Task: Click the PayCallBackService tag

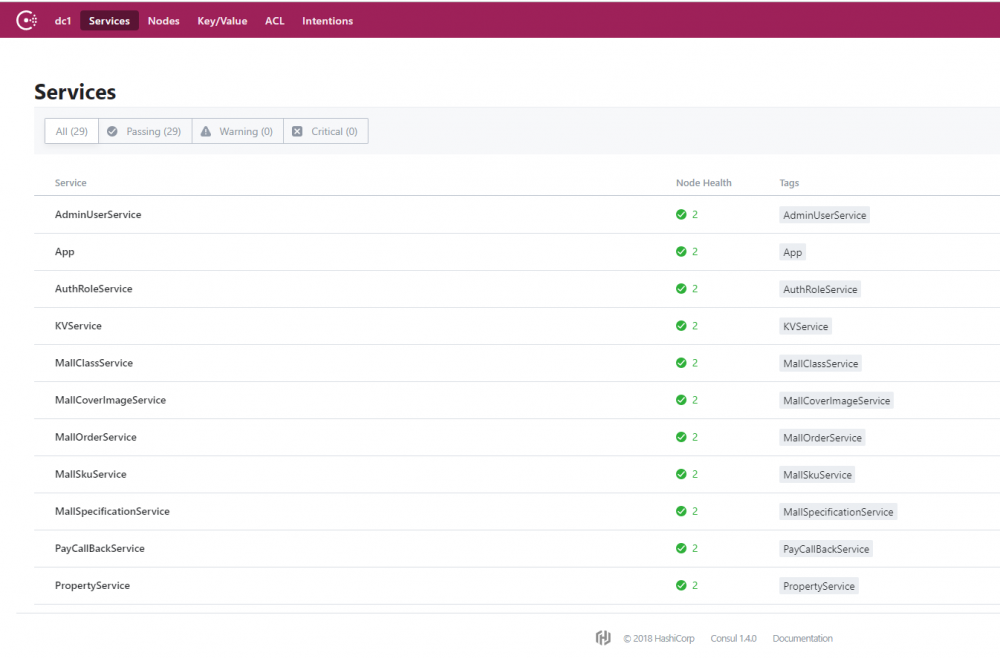Action: [826, 549]
